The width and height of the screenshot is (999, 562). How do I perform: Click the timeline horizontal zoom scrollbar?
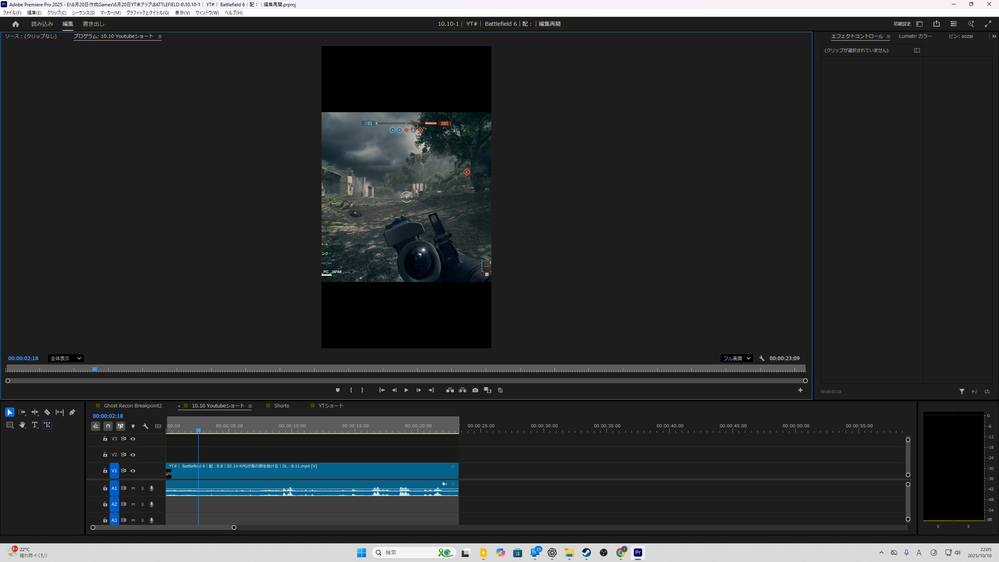(x=163, y=527)
